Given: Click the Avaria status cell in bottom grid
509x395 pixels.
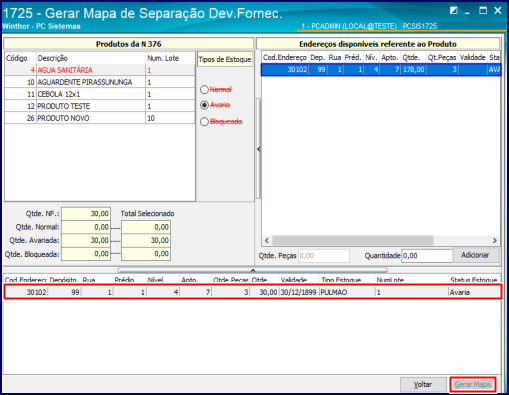Looking at the screenshot, I should (474, 292).
